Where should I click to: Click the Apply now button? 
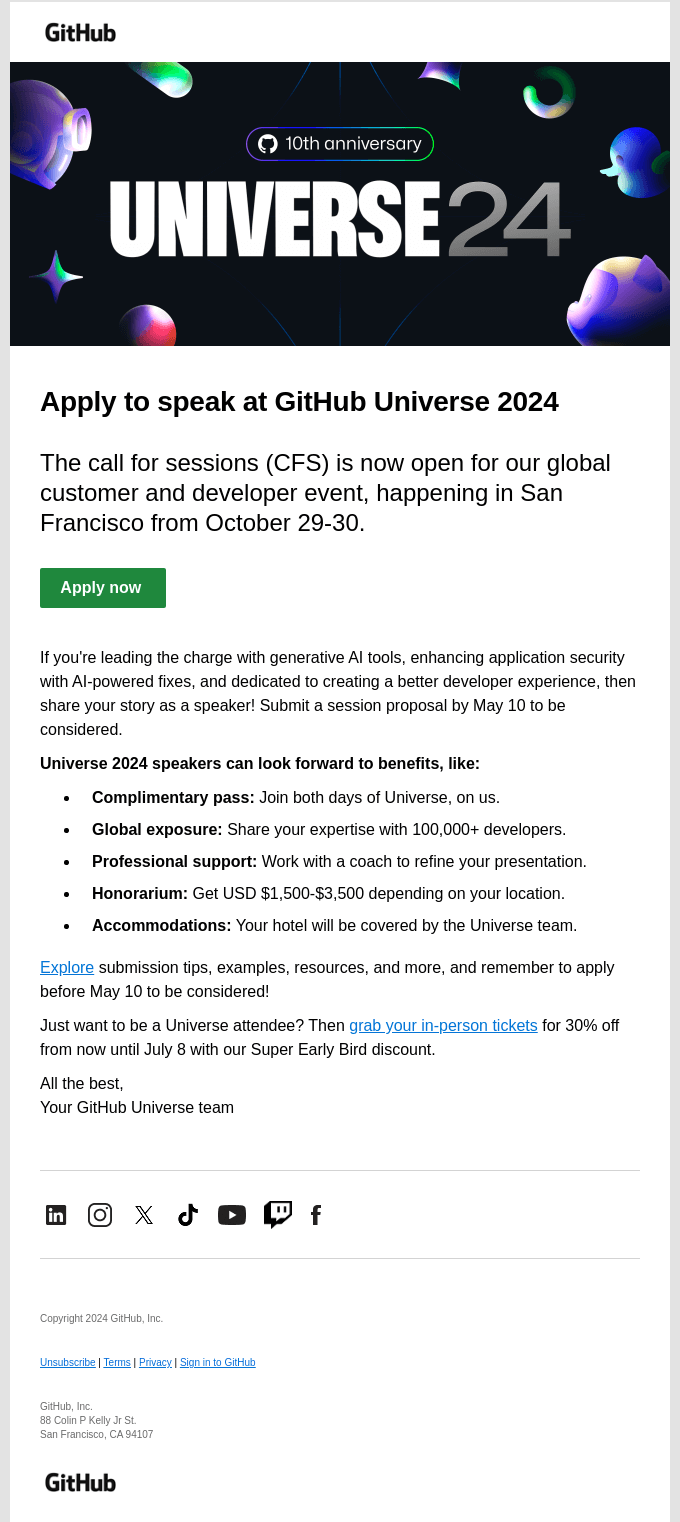click(102, 588)
